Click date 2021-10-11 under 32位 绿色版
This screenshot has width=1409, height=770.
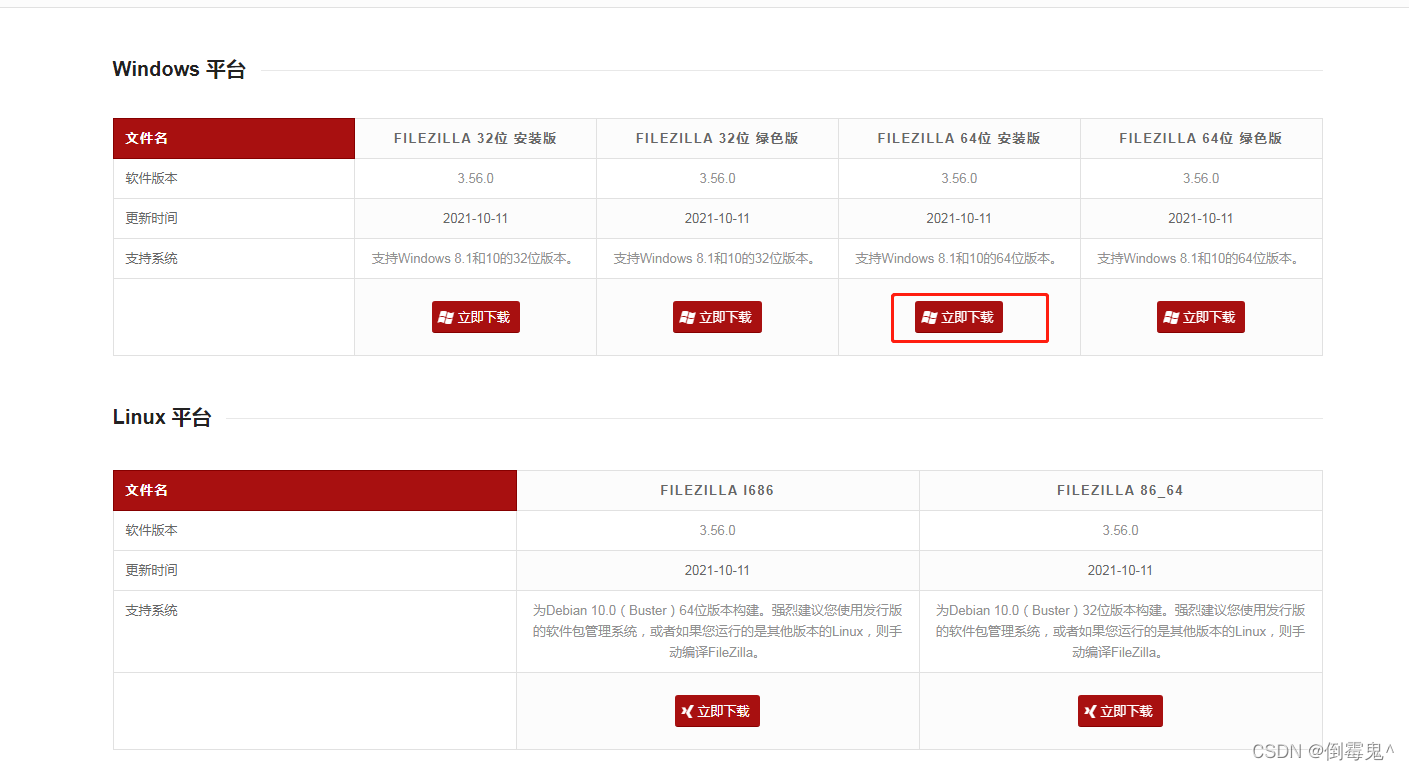(x=718, y=218)
